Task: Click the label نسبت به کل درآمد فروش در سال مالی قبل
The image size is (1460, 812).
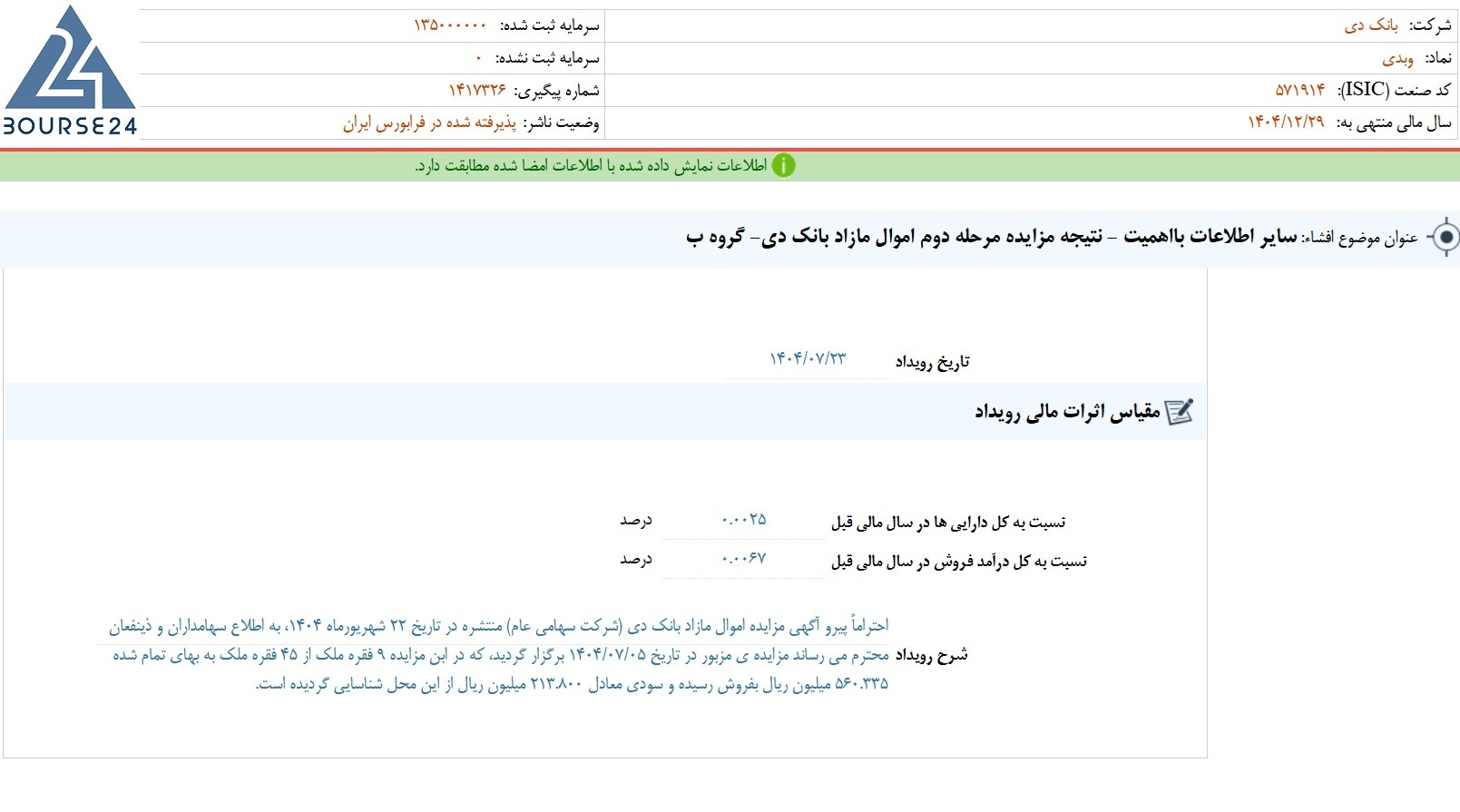Action: [959, 561]
